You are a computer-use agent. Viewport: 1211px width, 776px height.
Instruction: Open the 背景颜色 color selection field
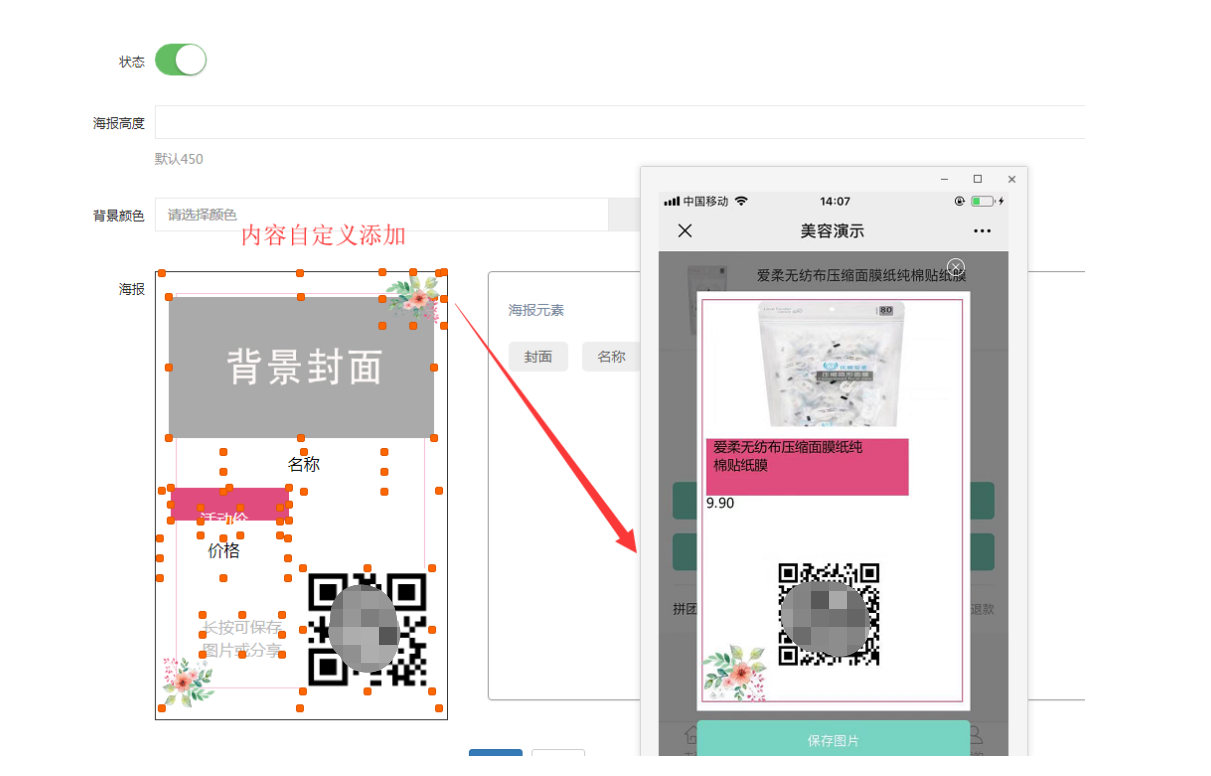point(381,215)
